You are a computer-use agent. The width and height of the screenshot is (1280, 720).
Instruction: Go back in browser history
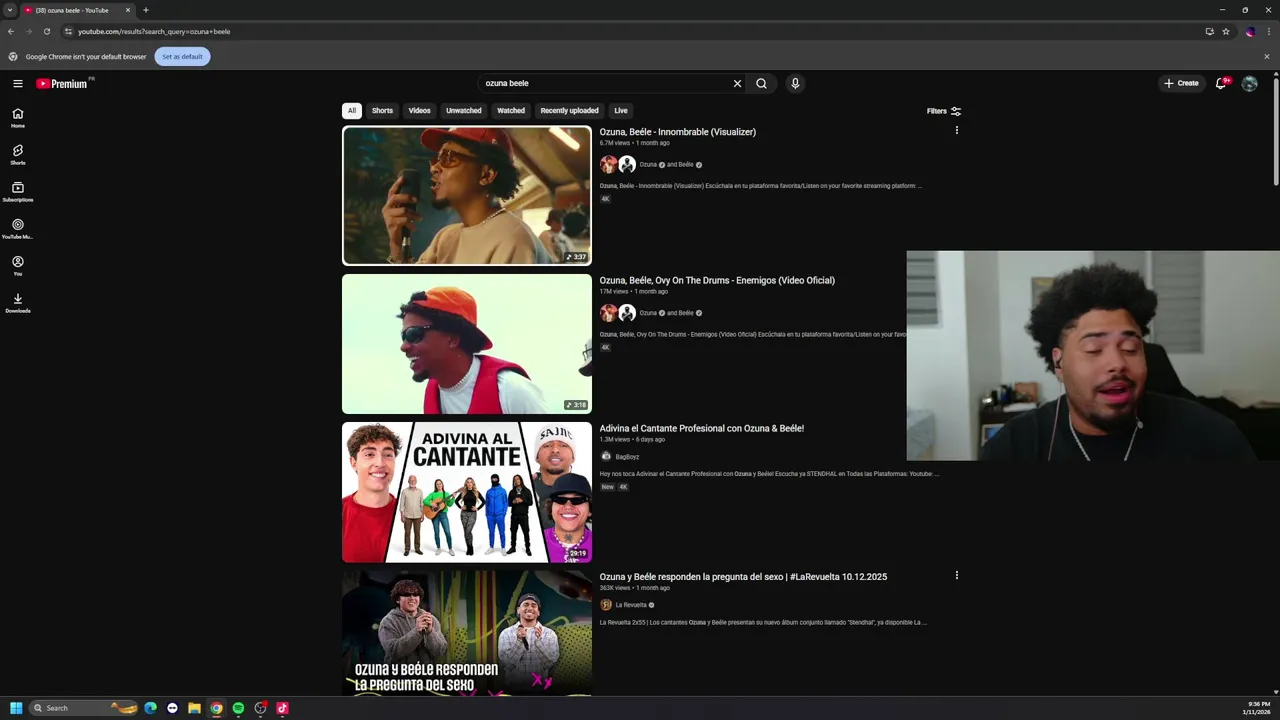(x=11, y=31)
